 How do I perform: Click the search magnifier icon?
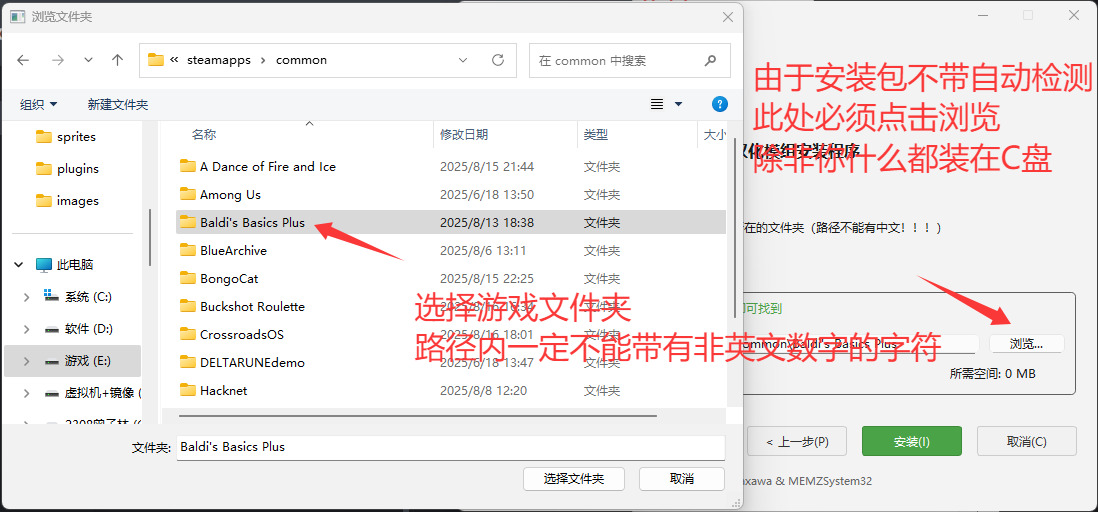click(710, 60)
